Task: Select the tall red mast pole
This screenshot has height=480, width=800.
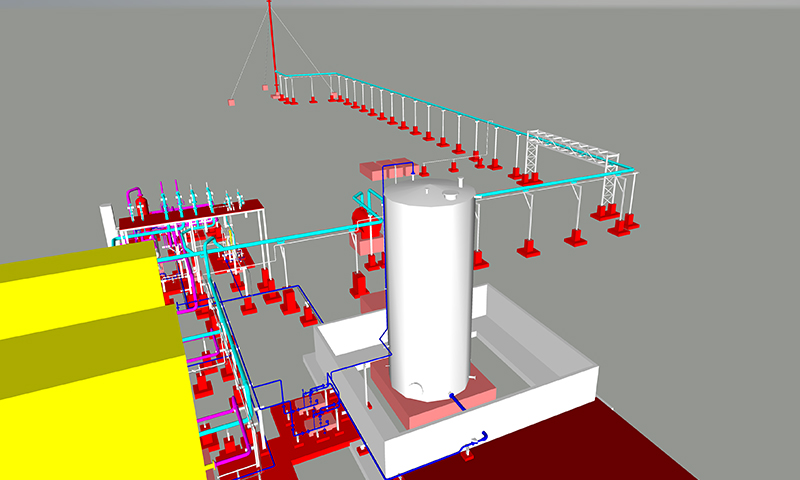Action: [271, 45]
